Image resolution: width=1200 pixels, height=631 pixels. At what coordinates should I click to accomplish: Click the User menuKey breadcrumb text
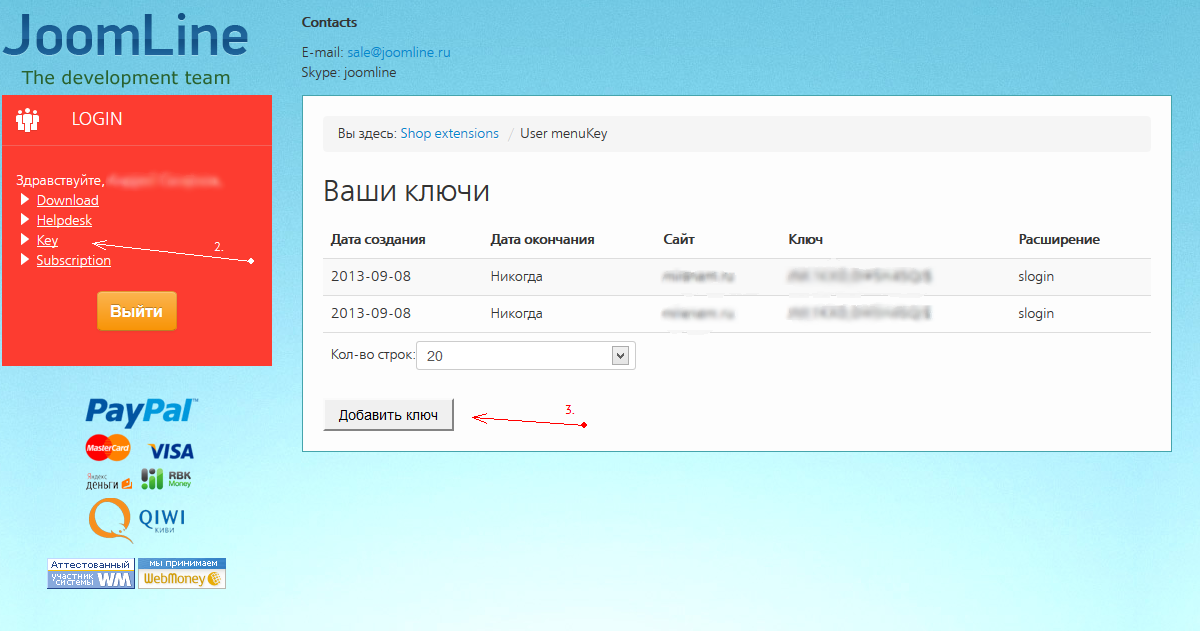pos(564,133)
